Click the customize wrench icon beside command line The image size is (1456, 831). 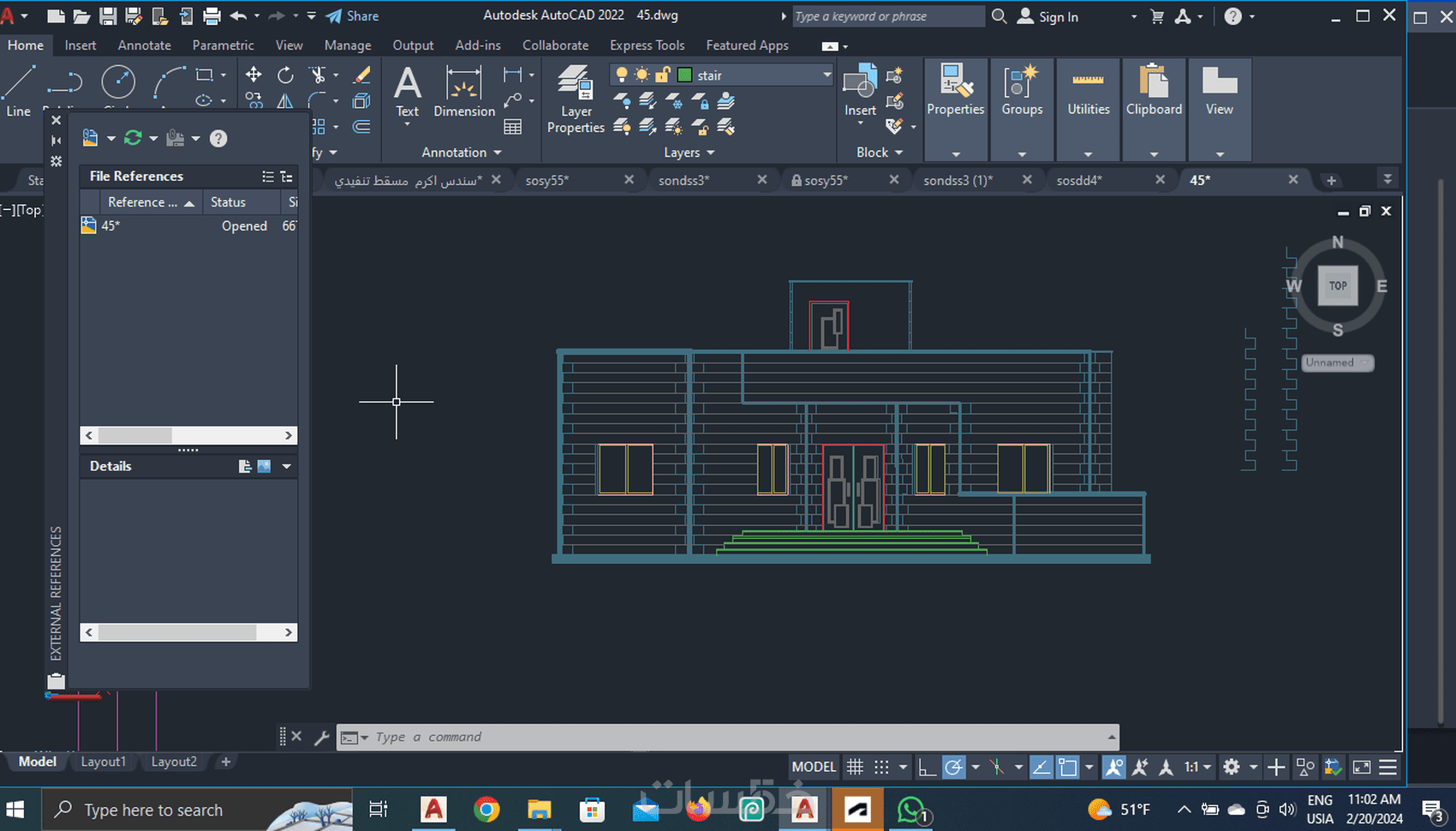[x=322, y=737]
